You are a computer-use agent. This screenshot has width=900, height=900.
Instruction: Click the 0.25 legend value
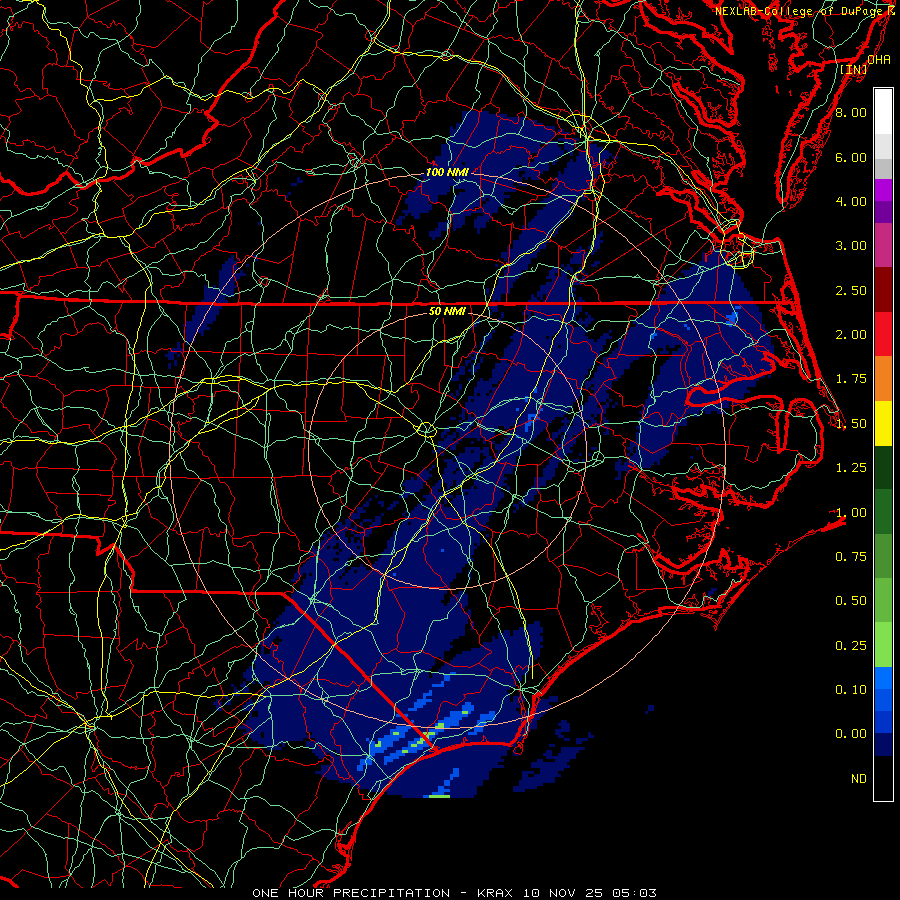point(851,646)
